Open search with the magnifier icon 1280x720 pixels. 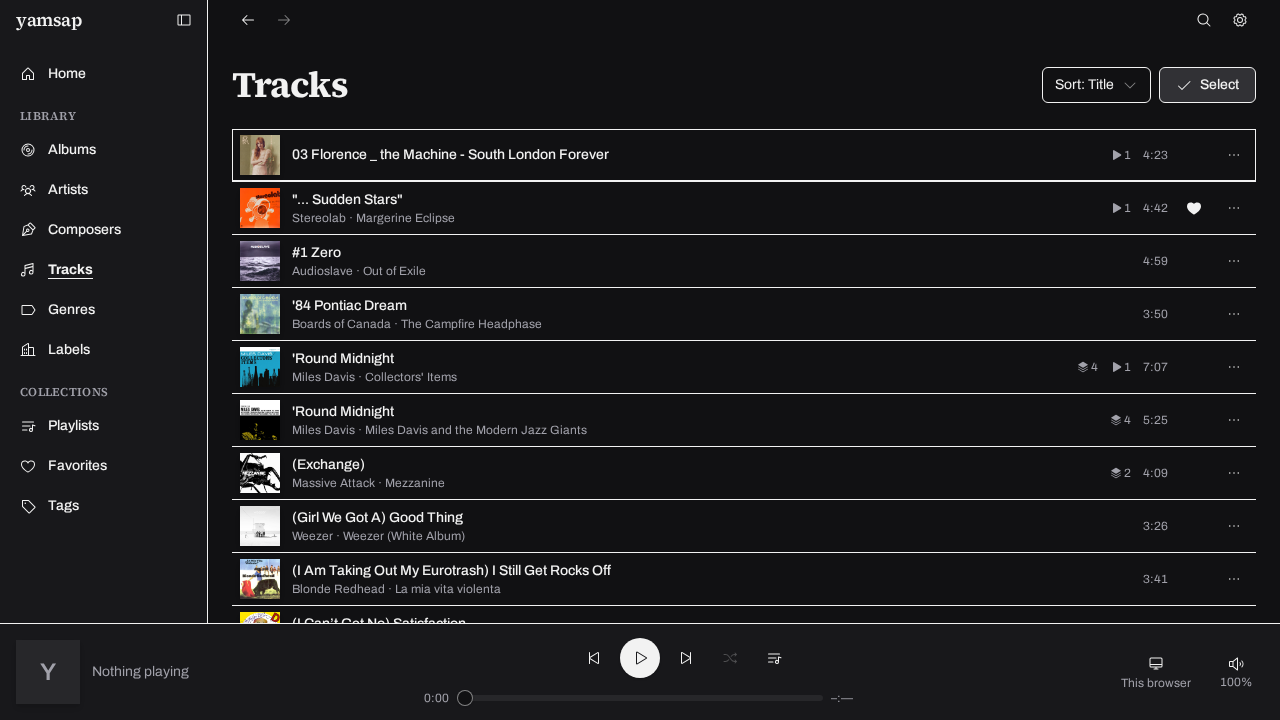[1204, 20]
